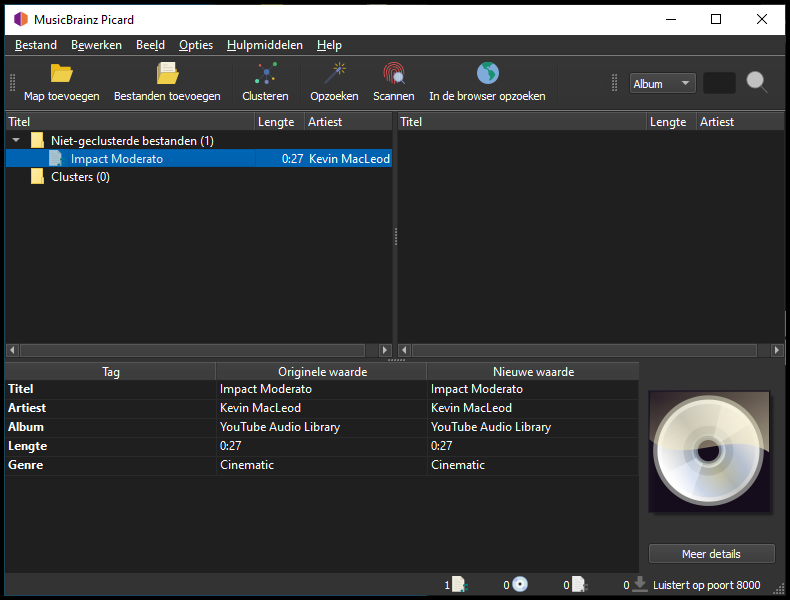Click the cover art disc thumbnail

pyautogui.click(x=709, y=451)
